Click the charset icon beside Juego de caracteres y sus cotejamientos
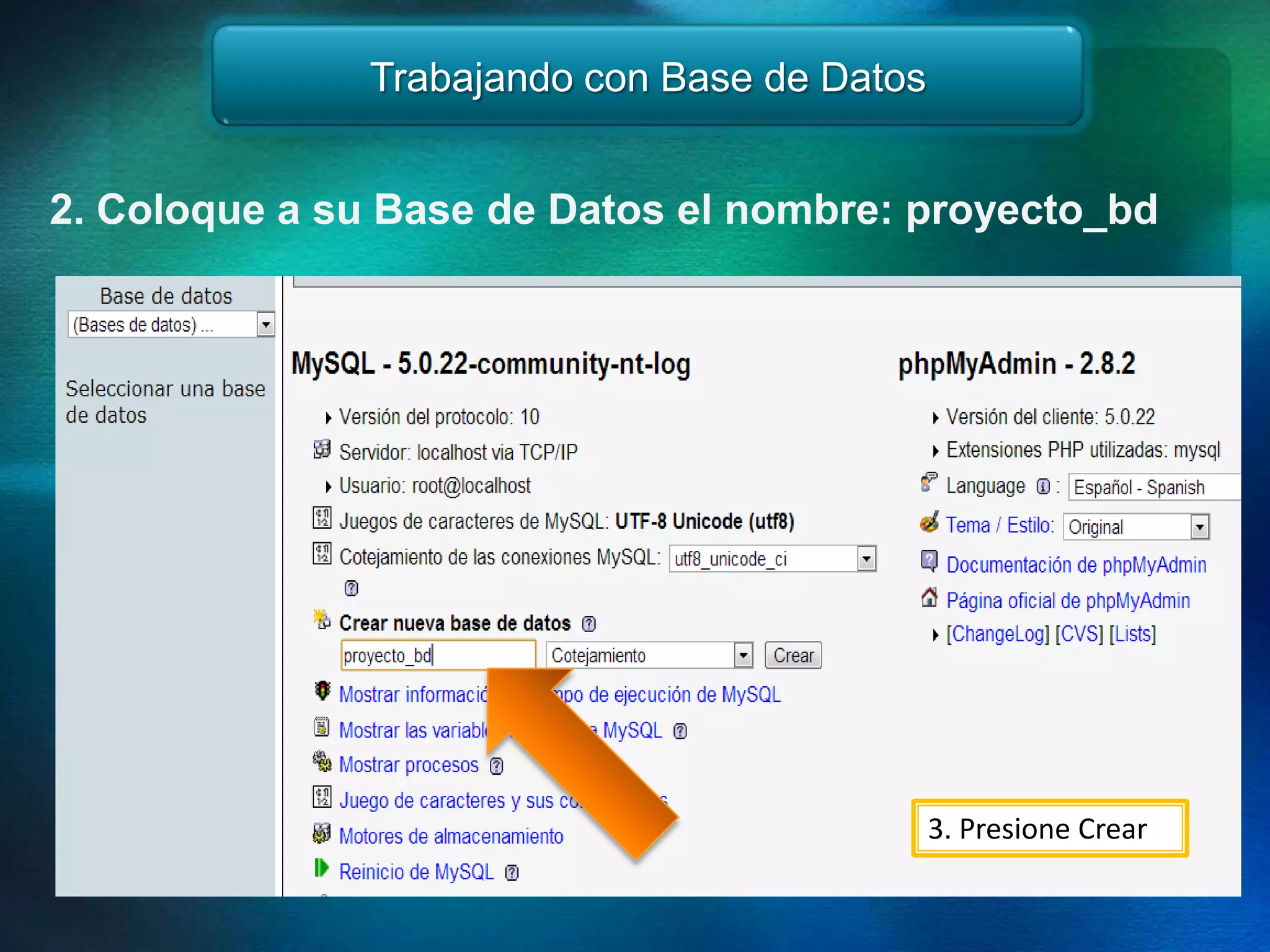The height and width of the screenshot is (952, 1270). 322,797
